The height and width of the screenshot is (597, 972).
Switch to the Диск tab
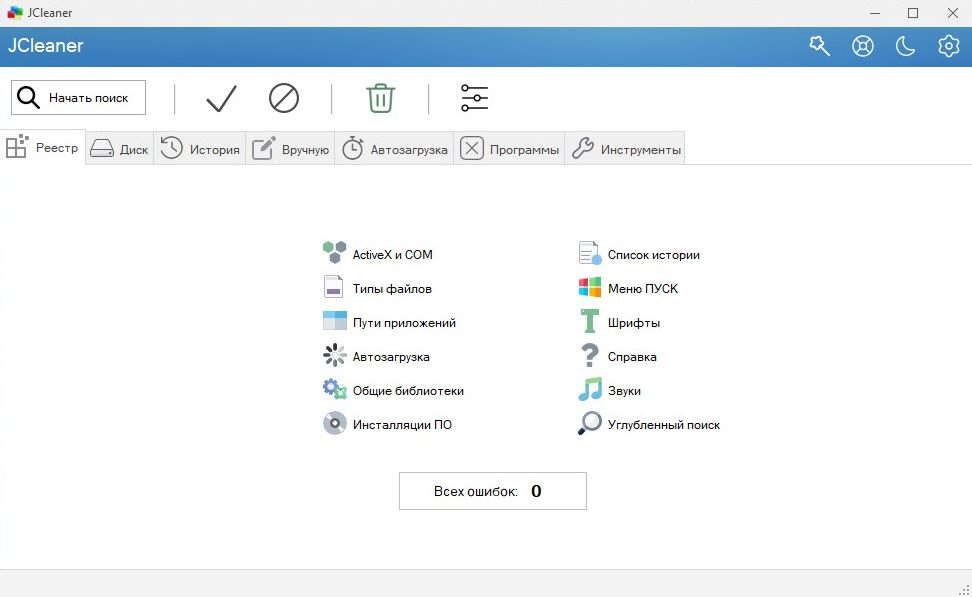120,149
